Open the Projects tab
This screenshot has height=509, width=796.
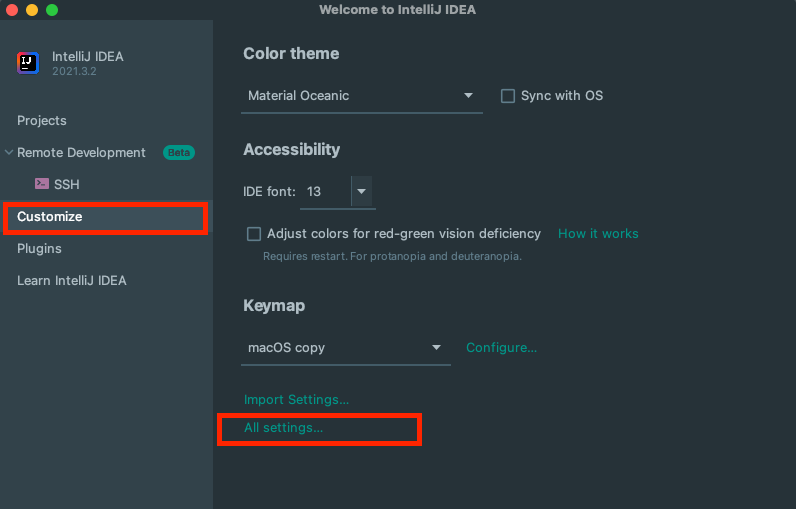pyautogui.click(x=42, y=121)
